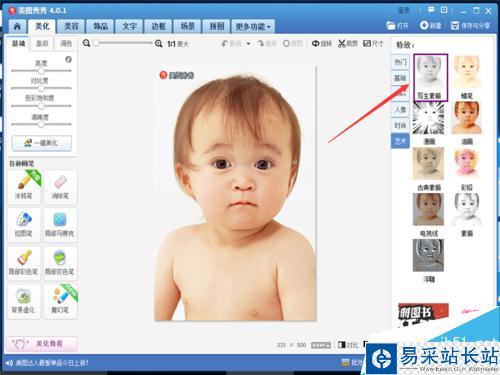The height and width of the screenshot is (375, 500).
Task: Click the zoom slider handle
Action: 96,43
